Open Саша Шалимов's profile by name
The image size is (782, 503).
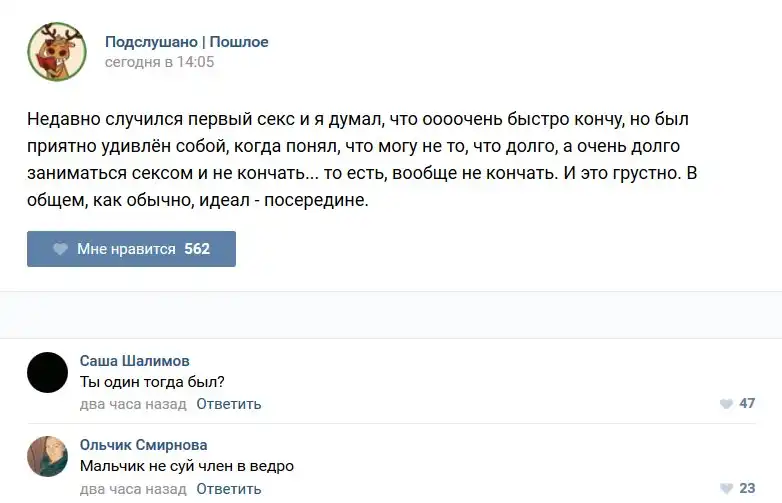coord(134,361)
